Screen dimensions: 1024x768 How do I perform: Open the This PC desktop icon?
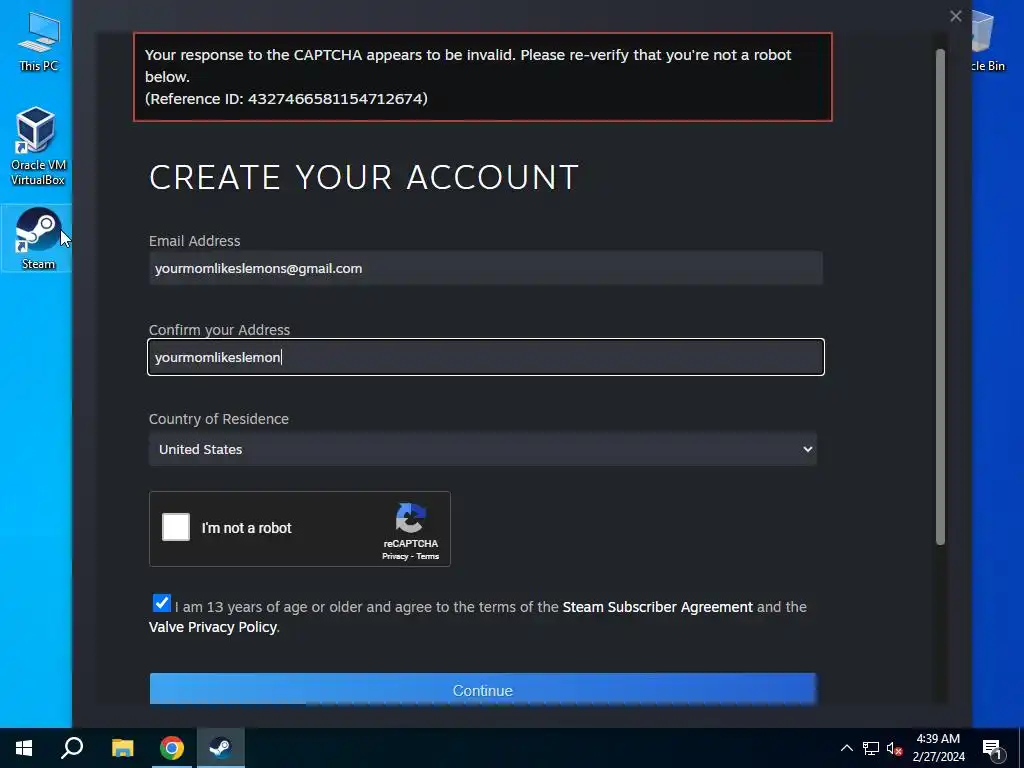click(38, 40)
